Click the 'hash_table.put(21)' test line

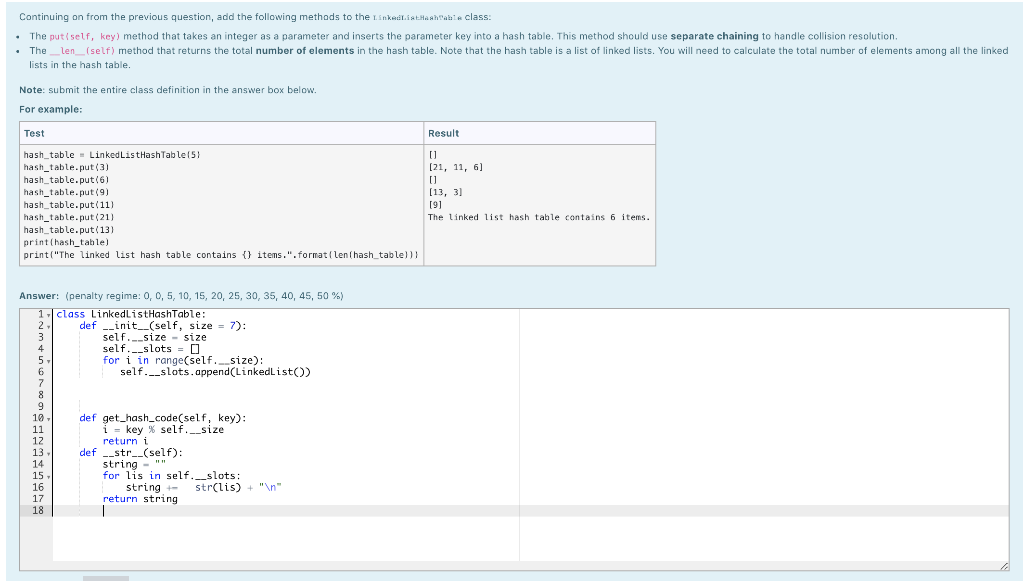(69, 217)
